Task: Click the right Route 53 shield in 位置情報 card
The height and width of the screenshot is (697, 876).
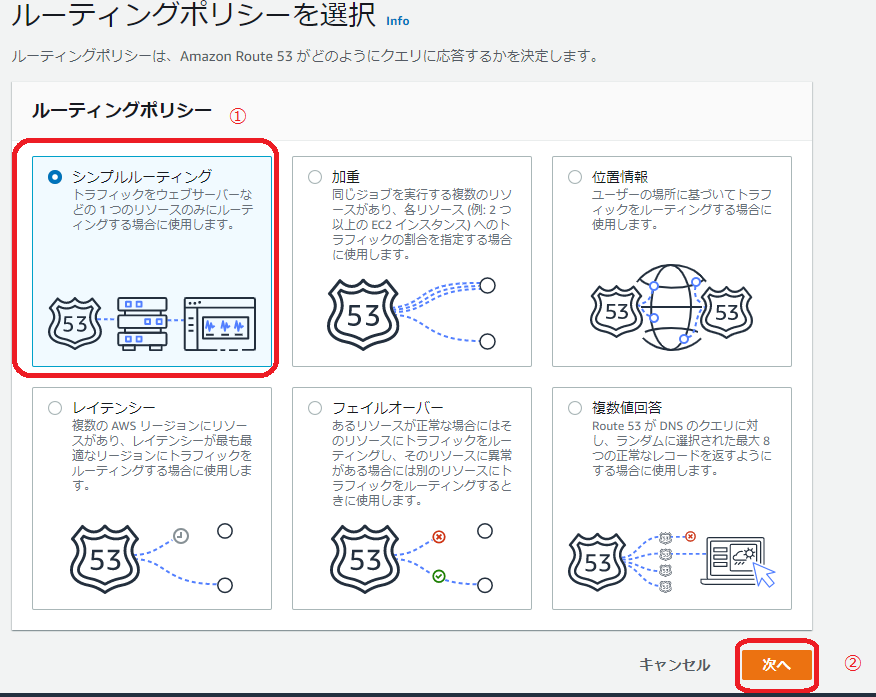Action: (726, 312)
